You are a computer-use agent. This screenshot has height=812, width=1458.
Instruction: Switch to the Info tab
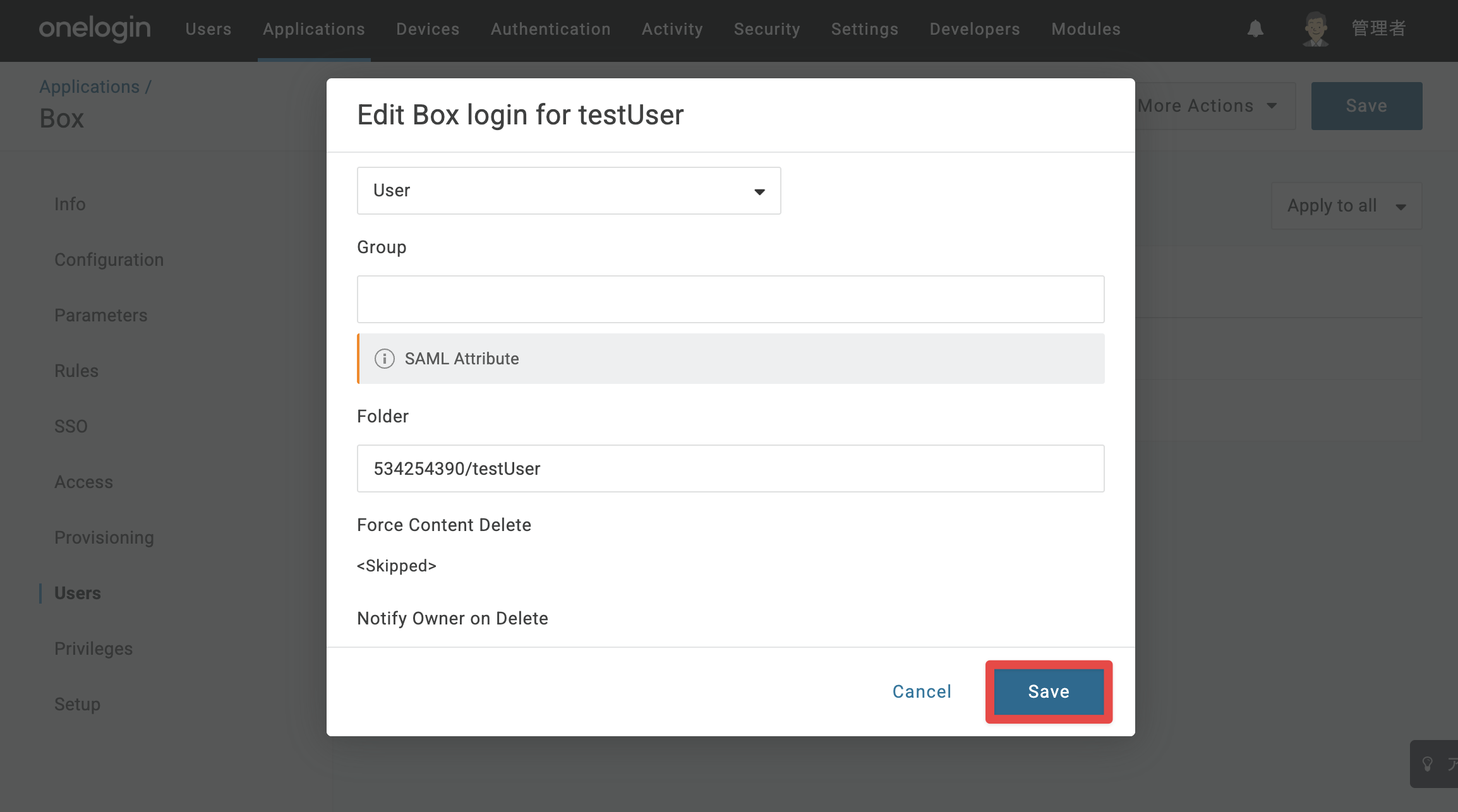coord(70,204)
